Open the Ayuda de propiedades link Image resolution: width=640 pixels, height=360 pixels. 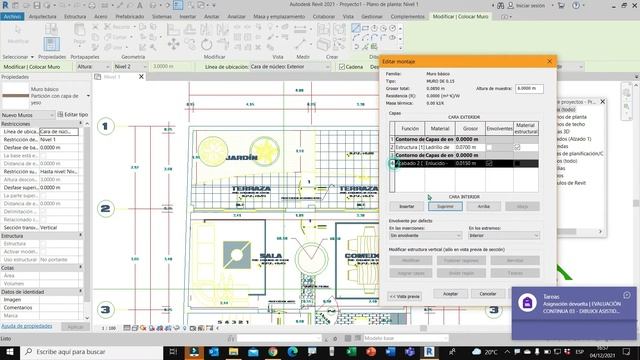tap(27, 326)
